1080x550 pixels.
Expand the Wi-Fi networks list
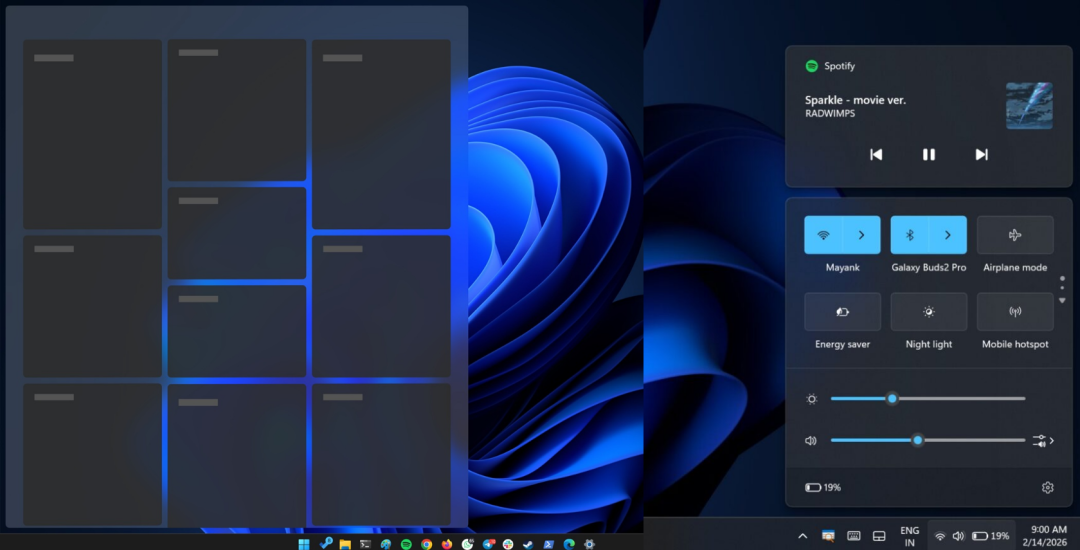click(862, 235)
